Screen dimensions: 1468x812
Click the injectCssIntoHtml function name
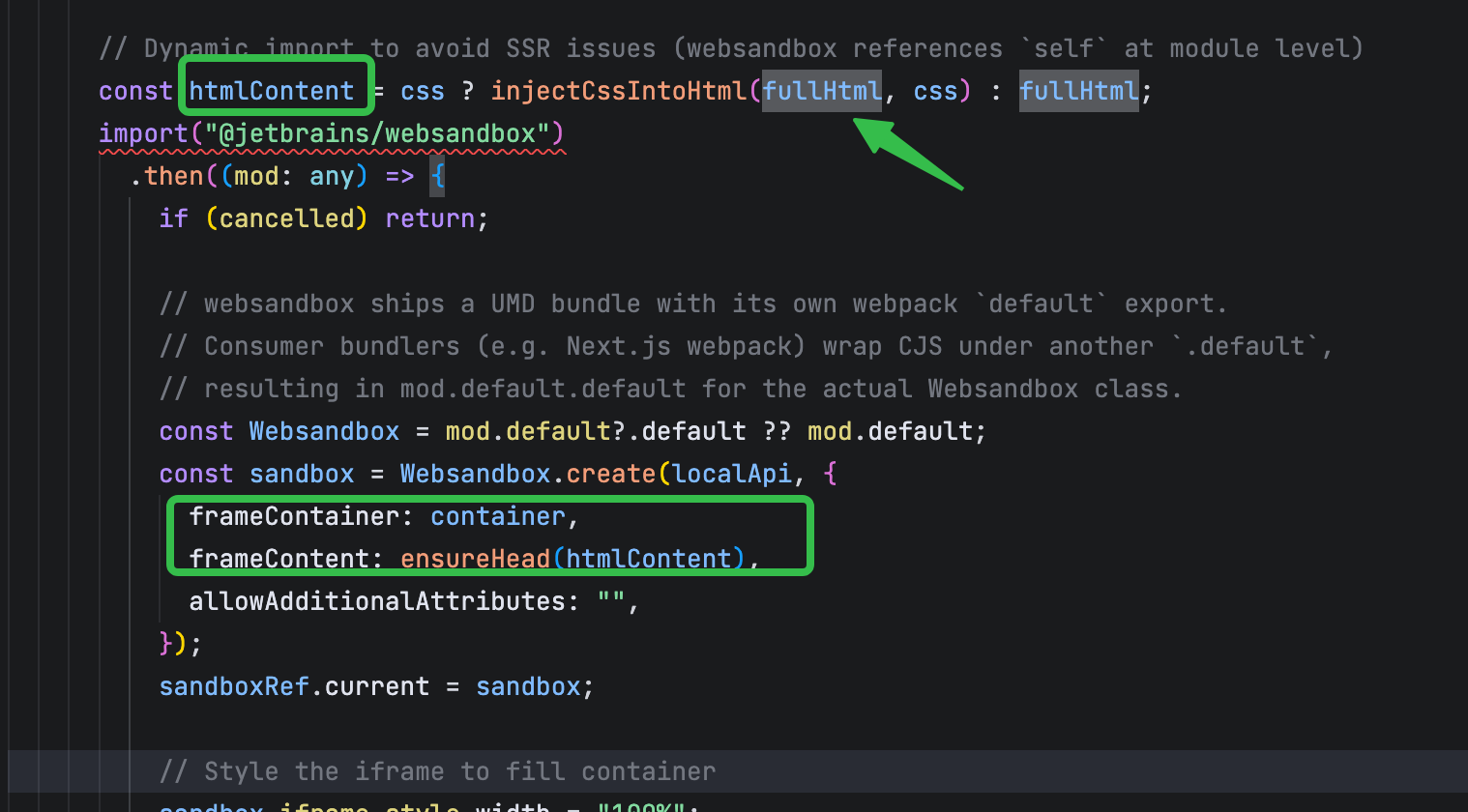(619, 91)
